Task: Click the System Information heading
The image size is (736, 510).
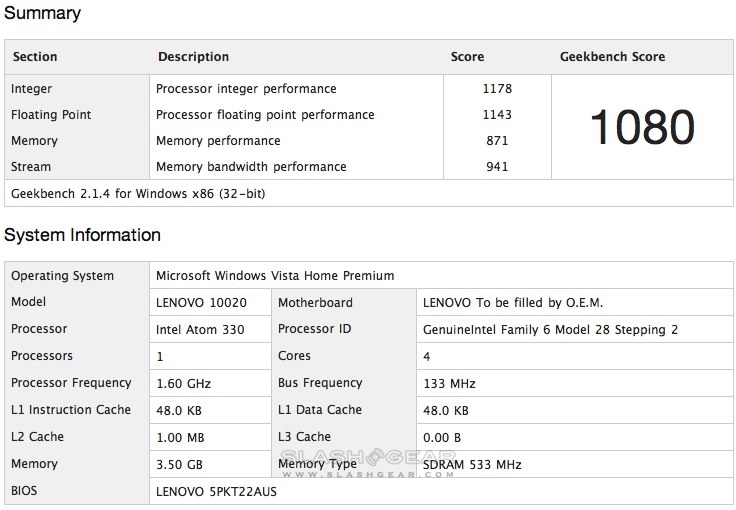Action: point(82,235)
